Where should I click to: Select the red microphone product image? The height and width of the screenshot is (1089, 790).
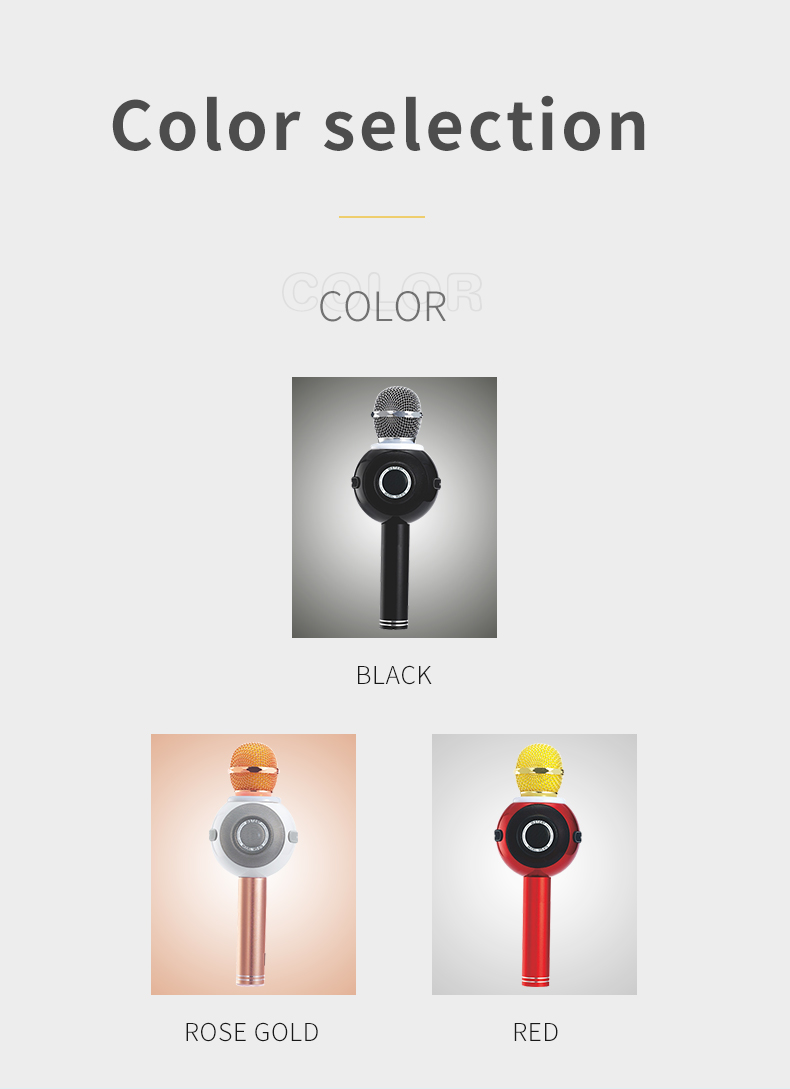click(x=534, y=864)
